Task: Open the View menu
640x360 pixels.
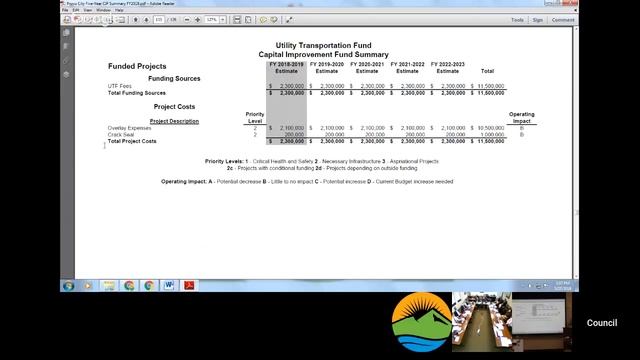Action: pos(88,10)
